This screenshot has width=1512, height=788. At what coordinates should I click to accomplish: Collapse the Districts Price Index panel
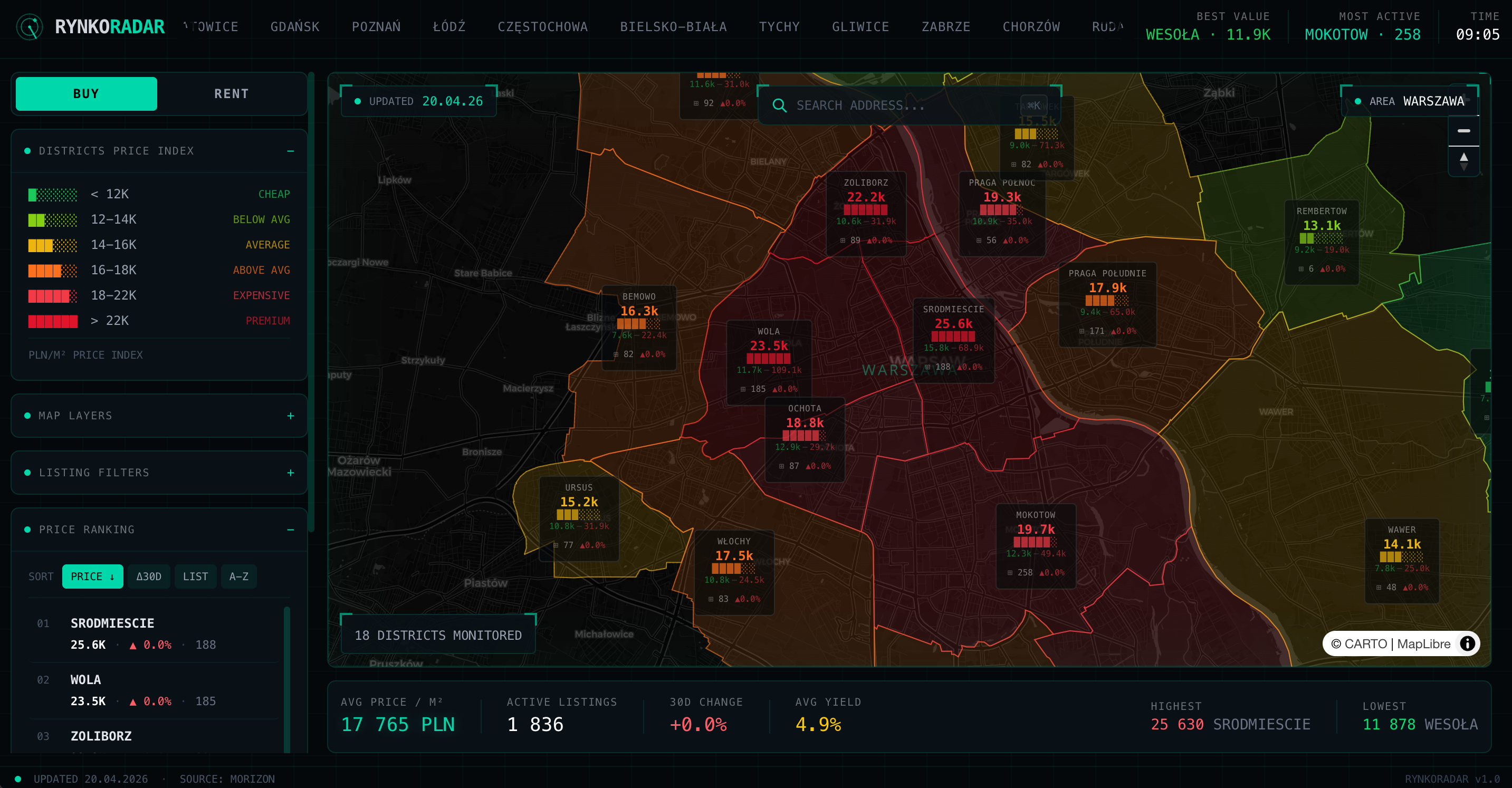290,151
